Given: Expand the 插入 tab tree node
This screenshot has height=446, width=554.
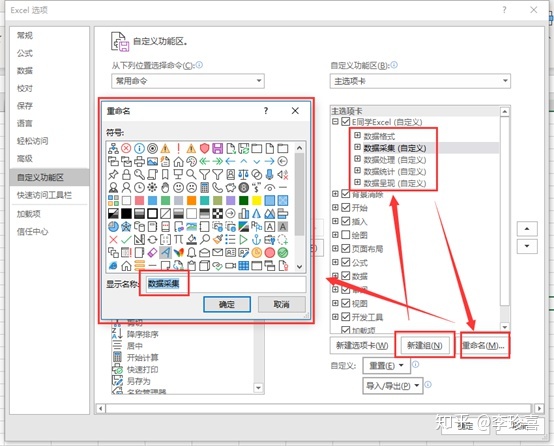Looking at the screenshot, I should (335, 221).
